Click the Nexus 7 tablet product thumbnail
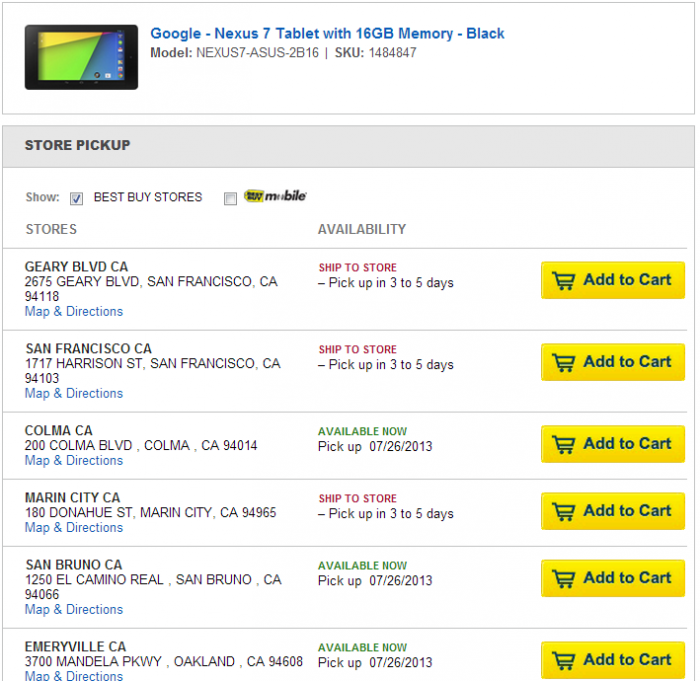Viewport: 700px width, 681px height. click(81, 57)
